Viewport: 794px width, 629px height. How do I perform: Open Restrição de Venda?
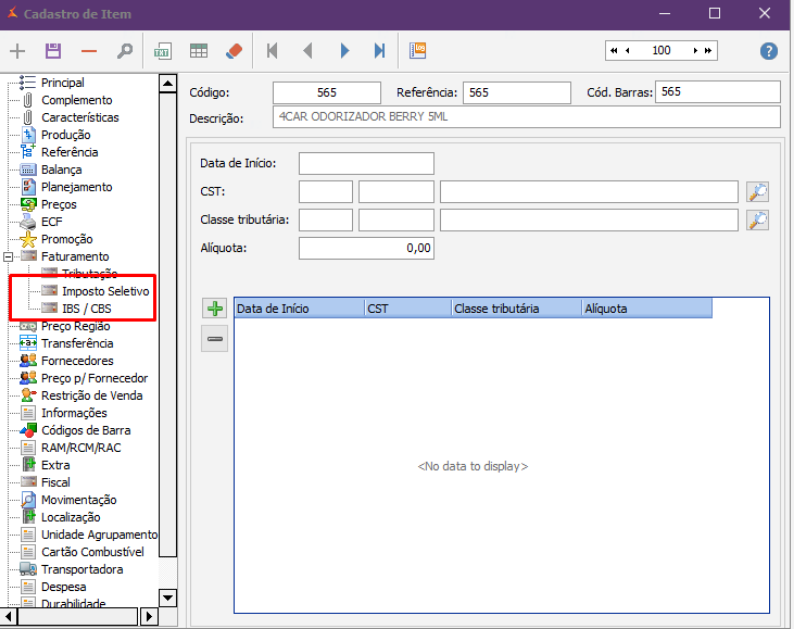[92, 396]
